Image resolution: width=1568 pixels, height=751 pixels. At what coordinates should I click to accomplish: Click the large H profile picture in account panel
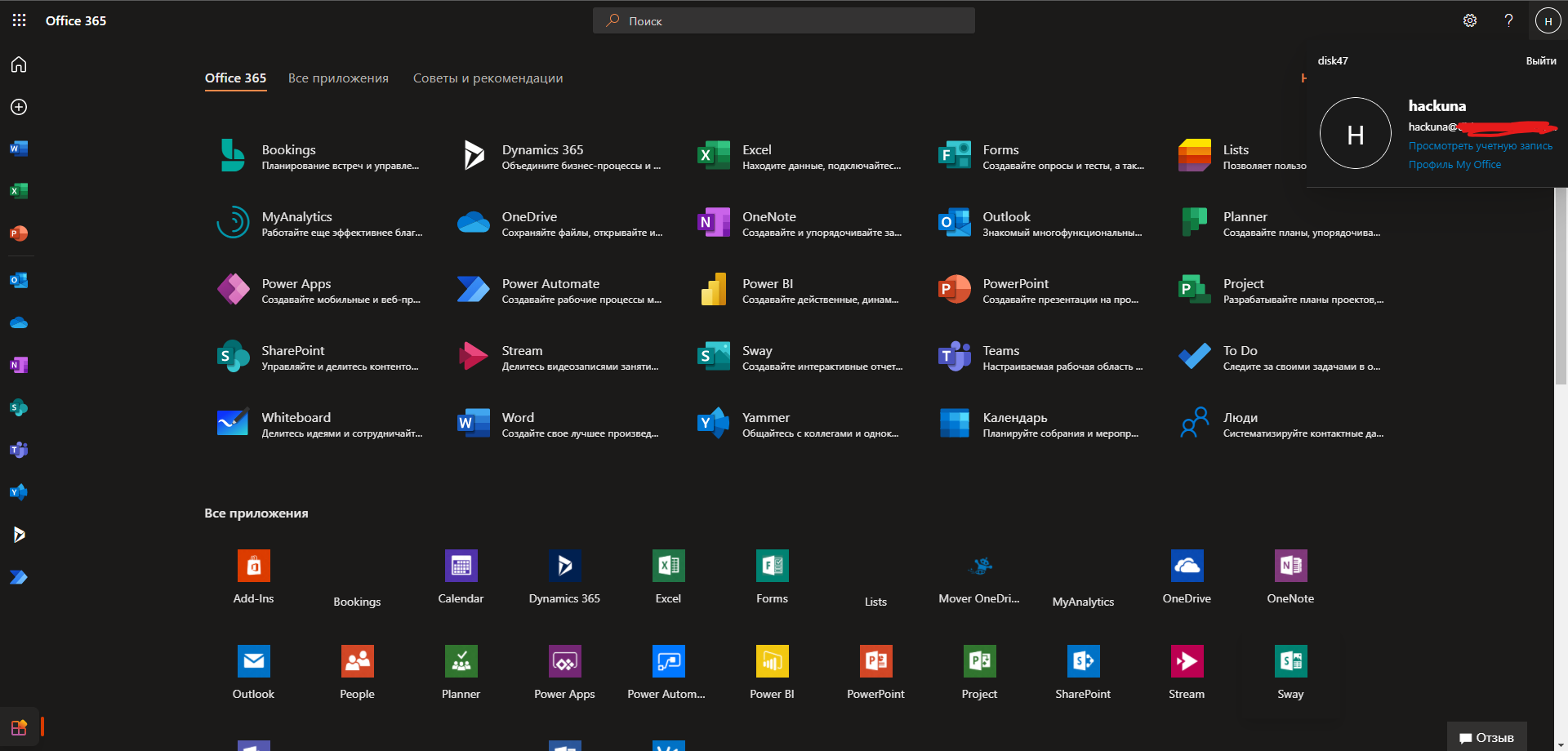click(1356, 133)
